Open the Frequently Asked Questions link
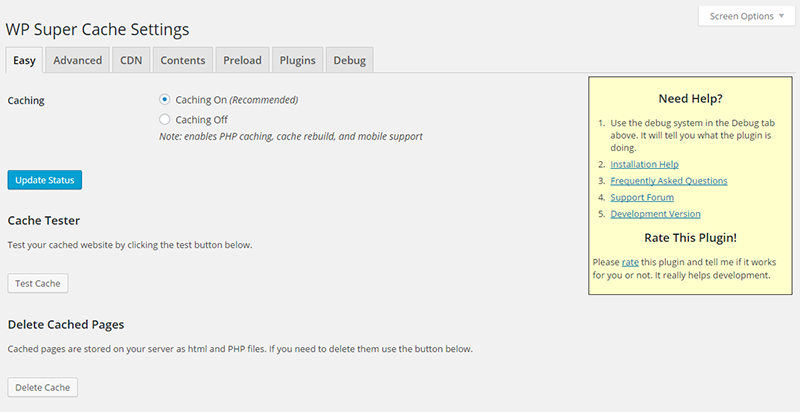Image resolution: width=800 pixels, height=412 pixels. [x=668, y=181]
